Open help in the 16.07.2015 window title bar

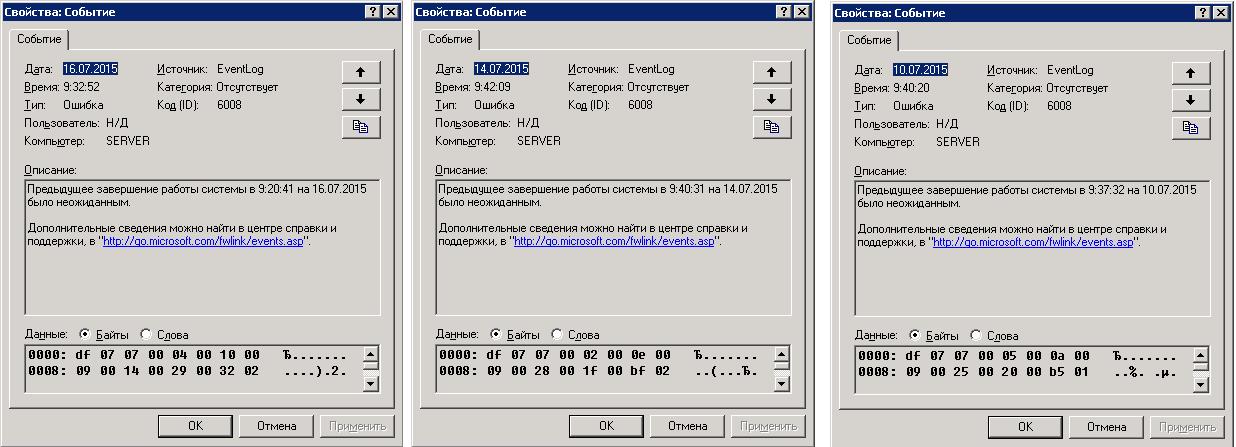coord(372,10)
